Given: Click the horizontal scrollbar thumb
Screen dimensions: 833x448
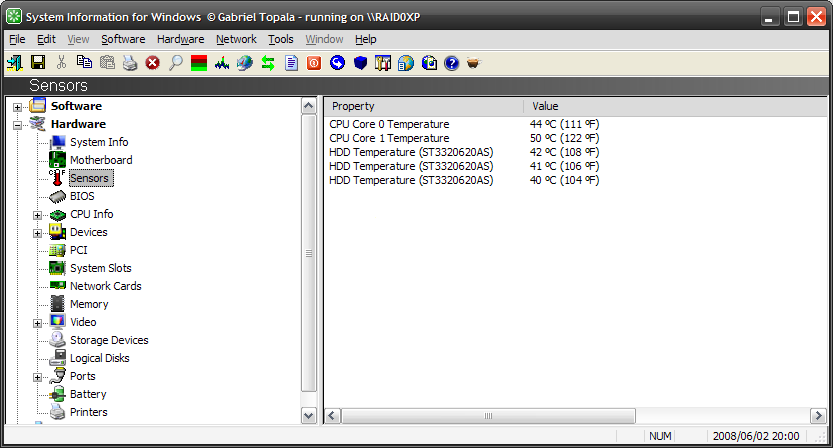Looking at the screenshot, I should (x=488, y=416).
